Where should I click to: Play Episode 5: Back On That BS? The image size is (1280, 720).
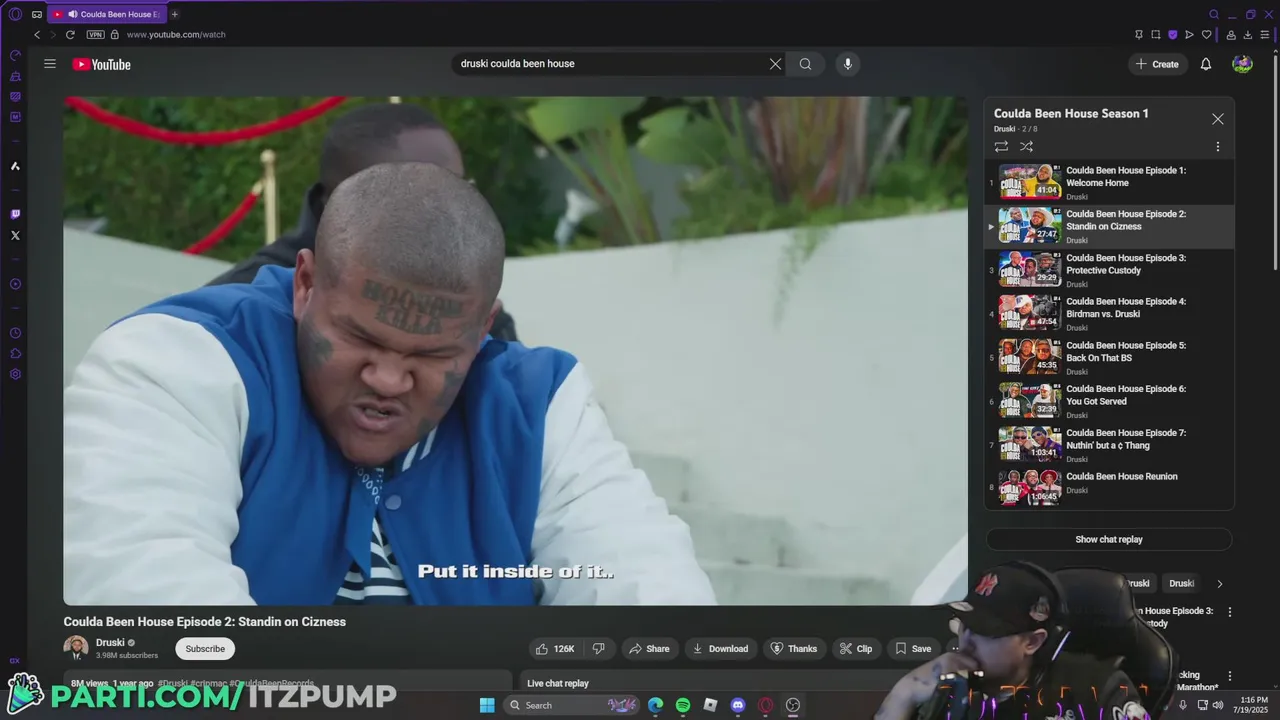coord(1109,358)
